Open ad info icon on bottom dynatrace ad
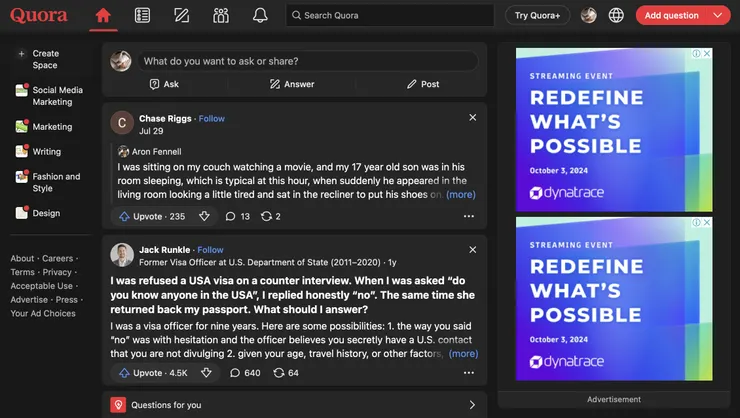 [x=697, y=222]
